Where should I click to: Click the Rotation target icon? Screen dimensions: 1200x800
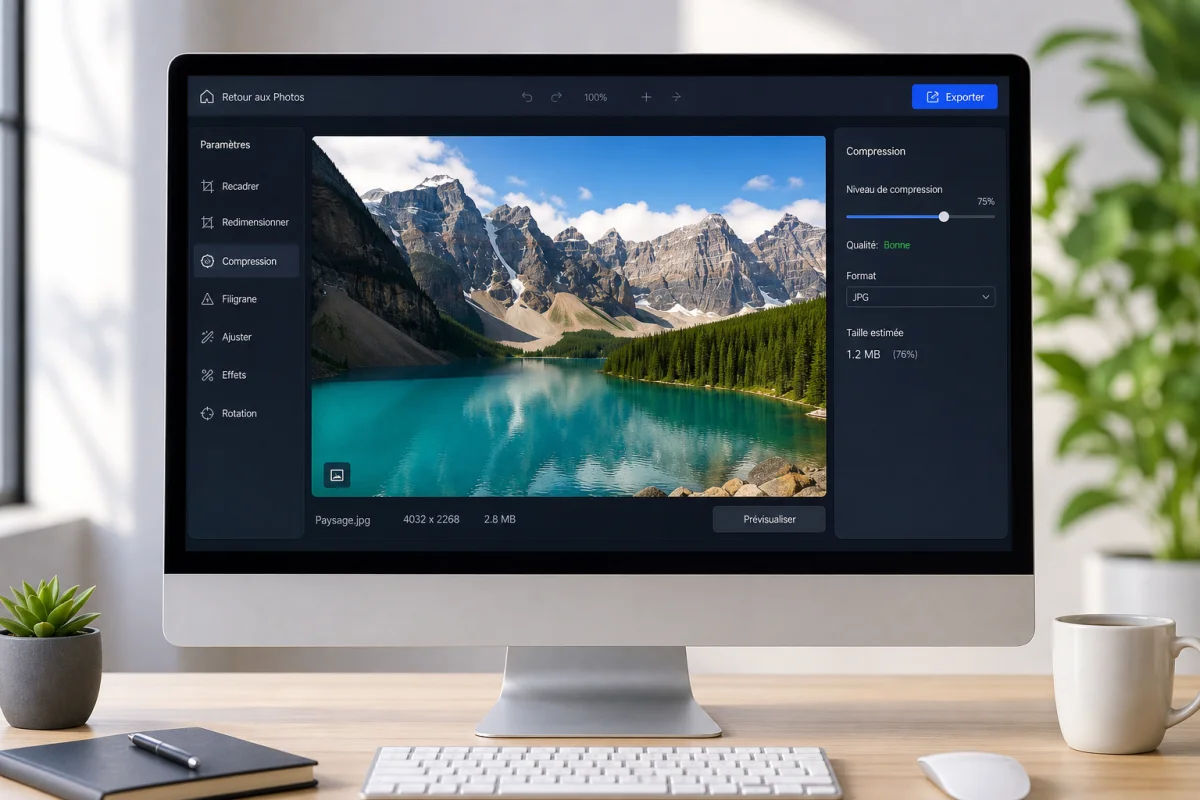tap(207, 413)
